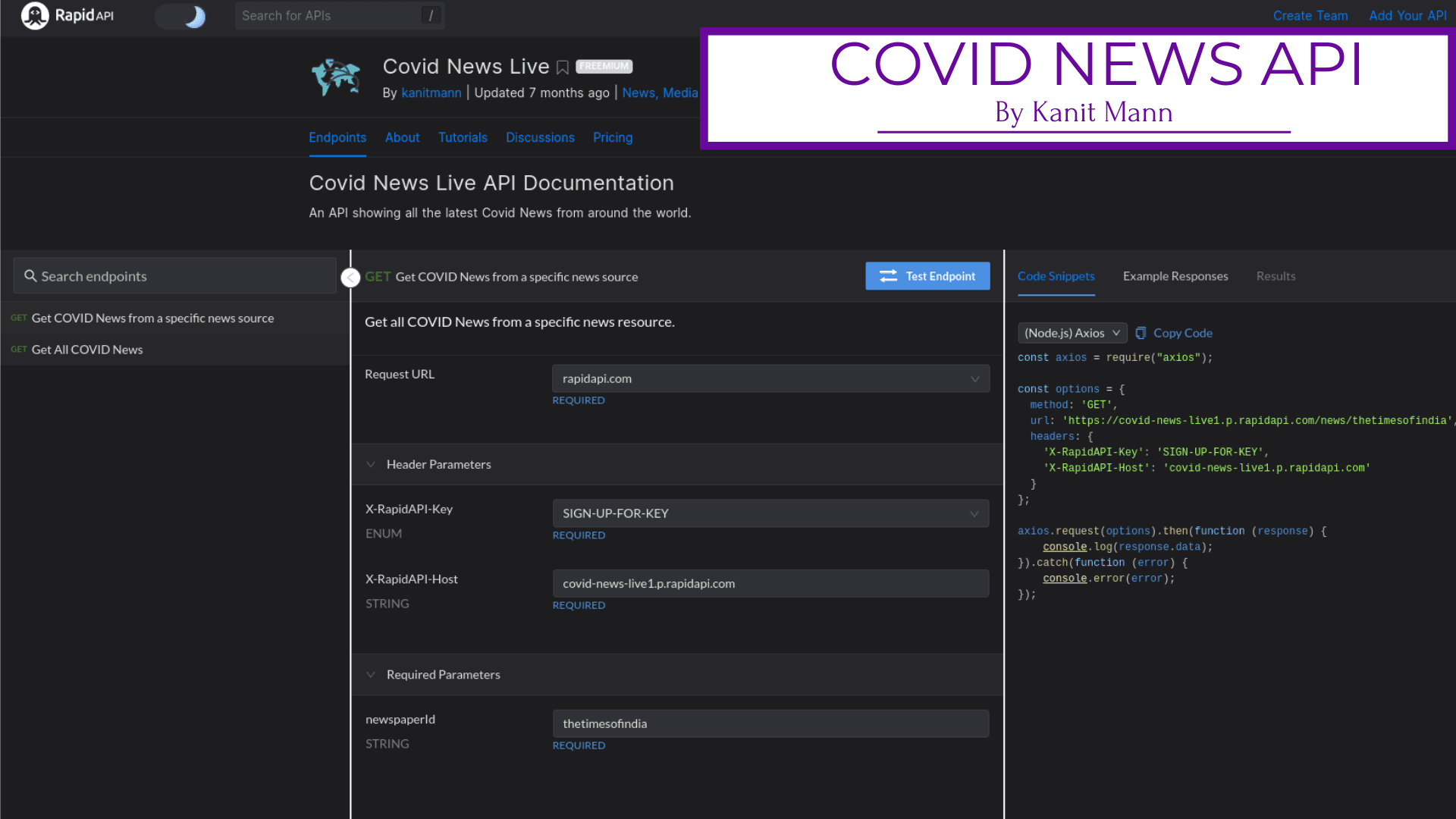1456x819 pixels.
Task: Open the (Node.js) Axios language dropdown
Action: click(x=1072, y=333)
